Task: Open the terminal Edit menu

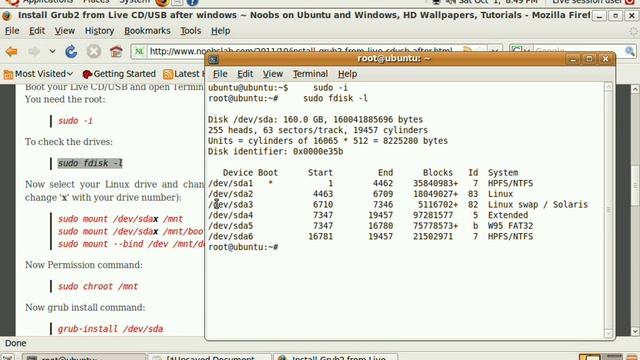Action: pos(245,74)
